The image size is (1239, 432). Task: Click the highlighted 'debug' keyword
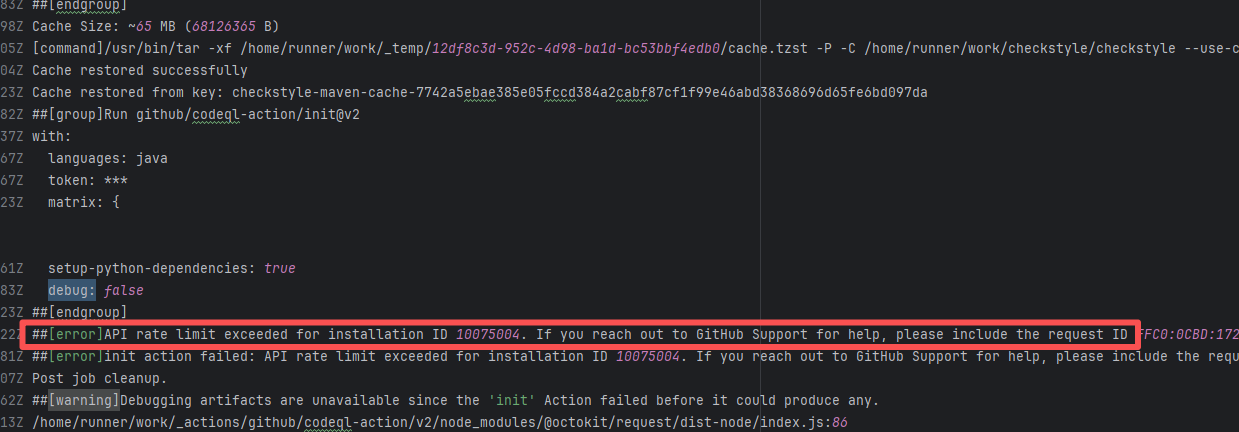[70, 290]
